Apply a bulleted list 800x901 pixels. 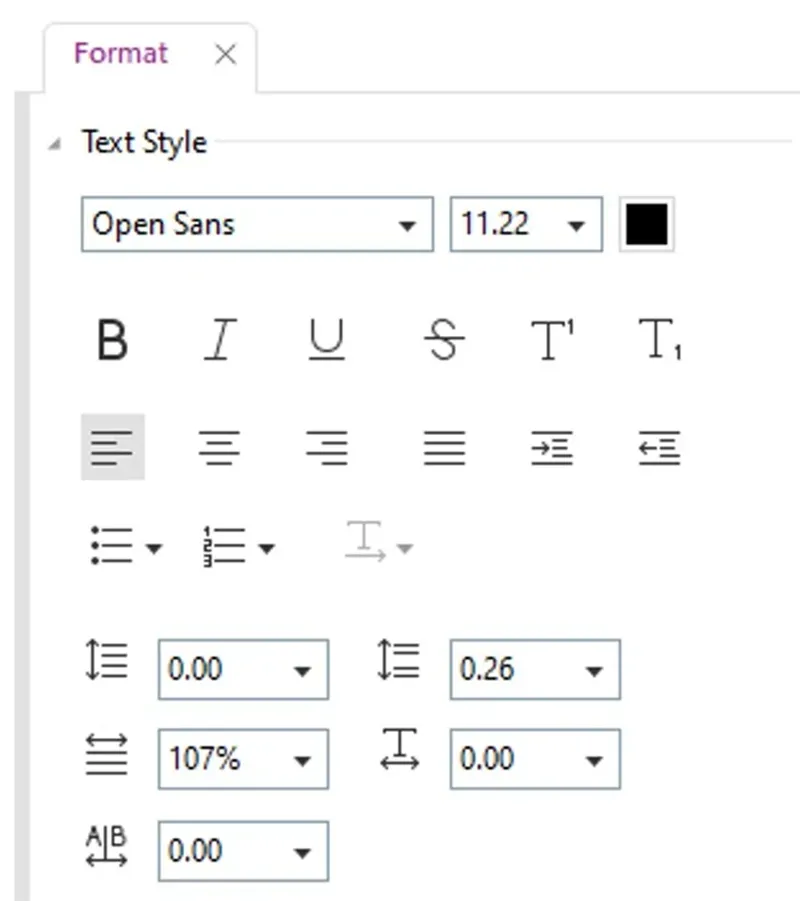(112, 546)
